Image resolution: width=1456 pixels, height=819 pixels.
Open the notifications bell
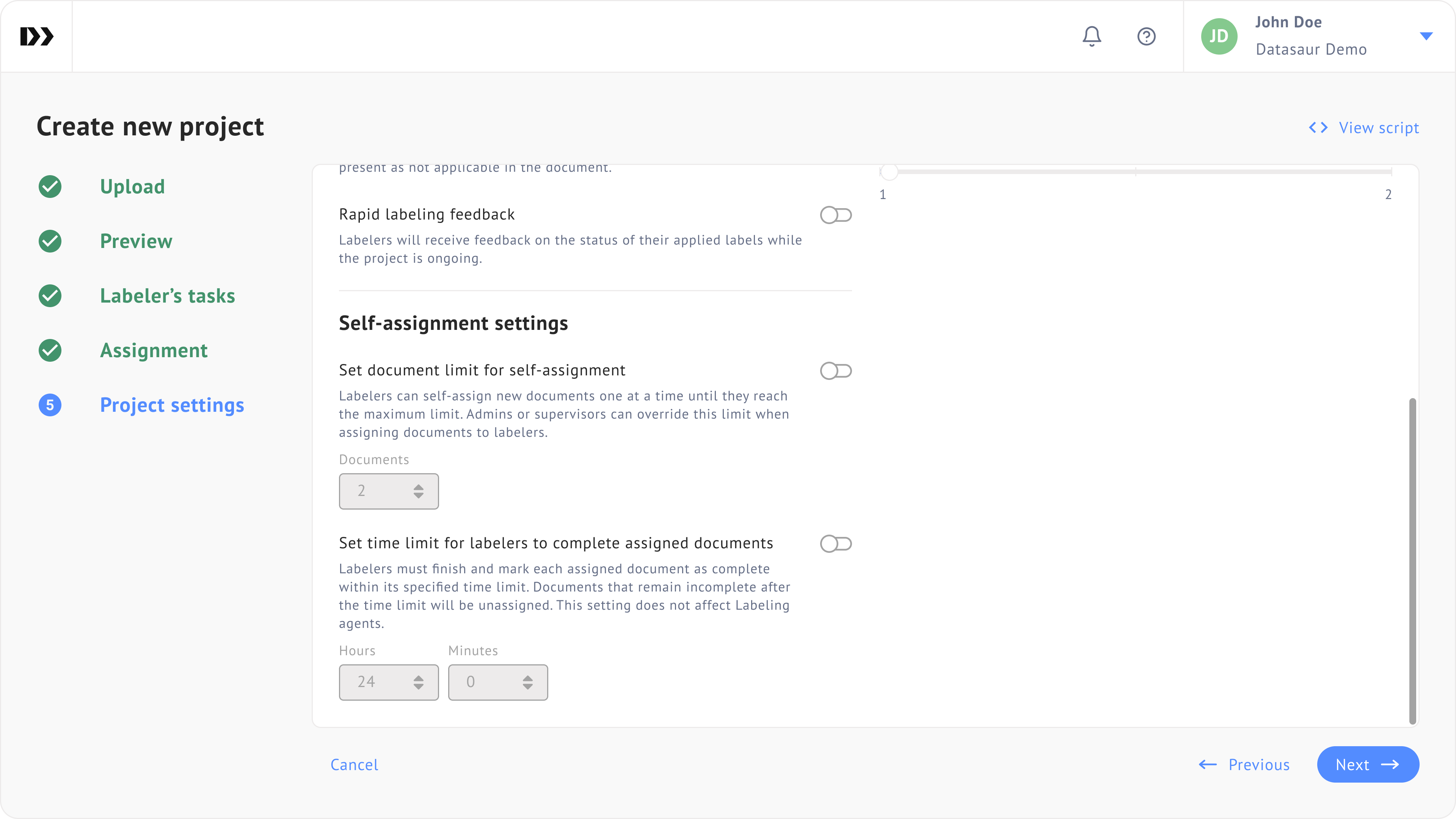coord(1092,36)
